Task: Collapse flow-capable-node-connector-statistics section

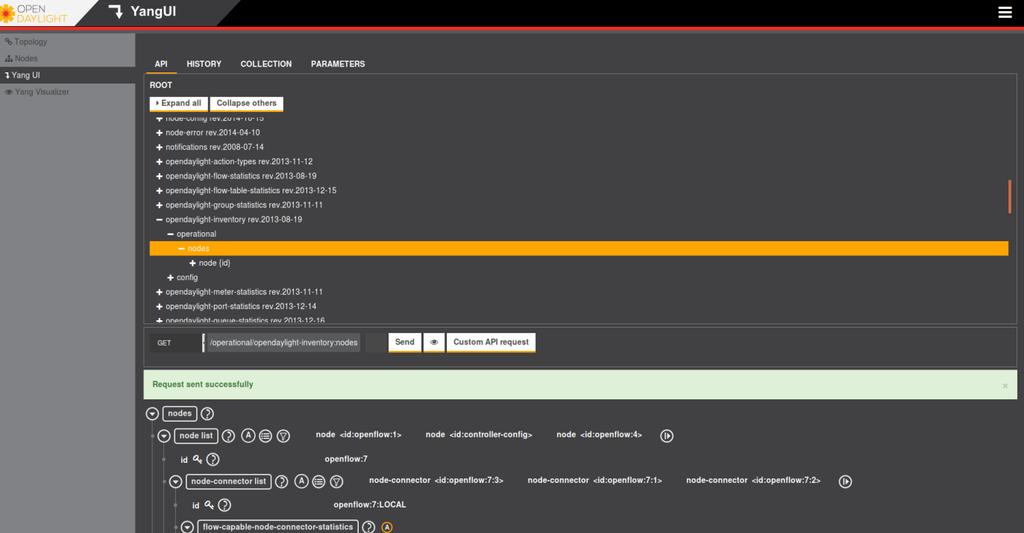Action: click(x=187, y=526)
